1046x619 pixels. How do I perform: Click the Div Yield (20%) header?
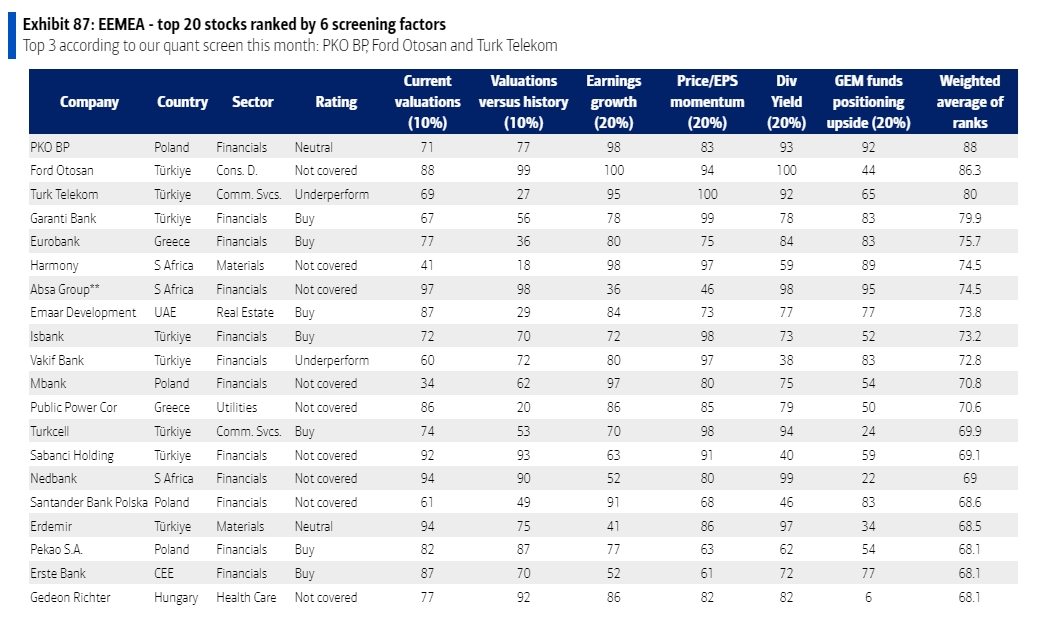tap(787, 102)
